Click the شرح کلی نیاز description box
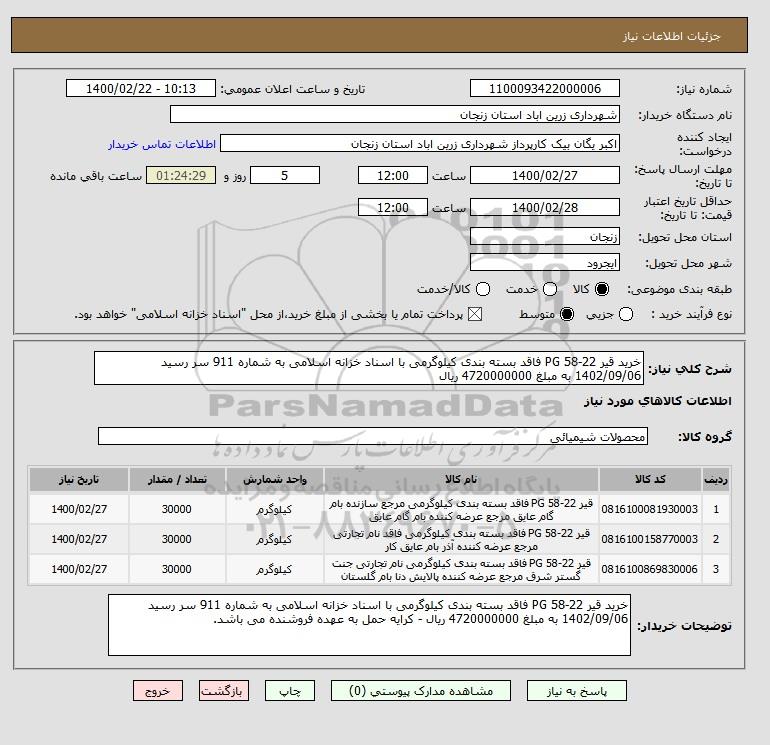The height and width of the screenshot is (745, 770). coord(369,368)
